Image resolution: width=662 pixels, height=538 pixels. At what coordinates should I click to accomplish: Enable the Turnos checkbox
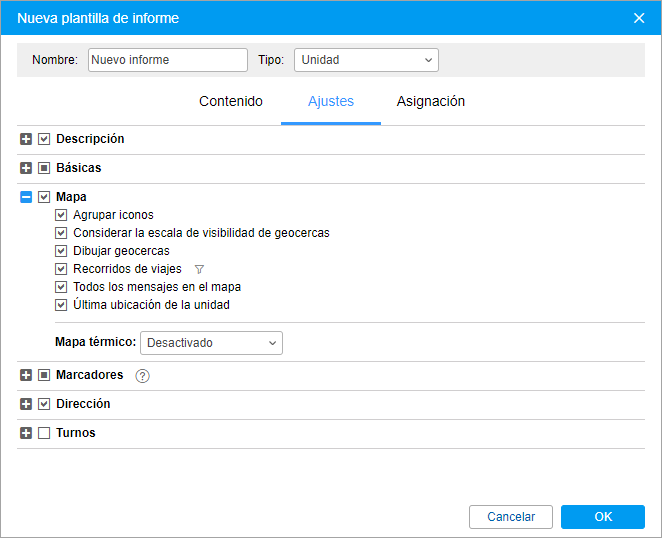(44, 433)
